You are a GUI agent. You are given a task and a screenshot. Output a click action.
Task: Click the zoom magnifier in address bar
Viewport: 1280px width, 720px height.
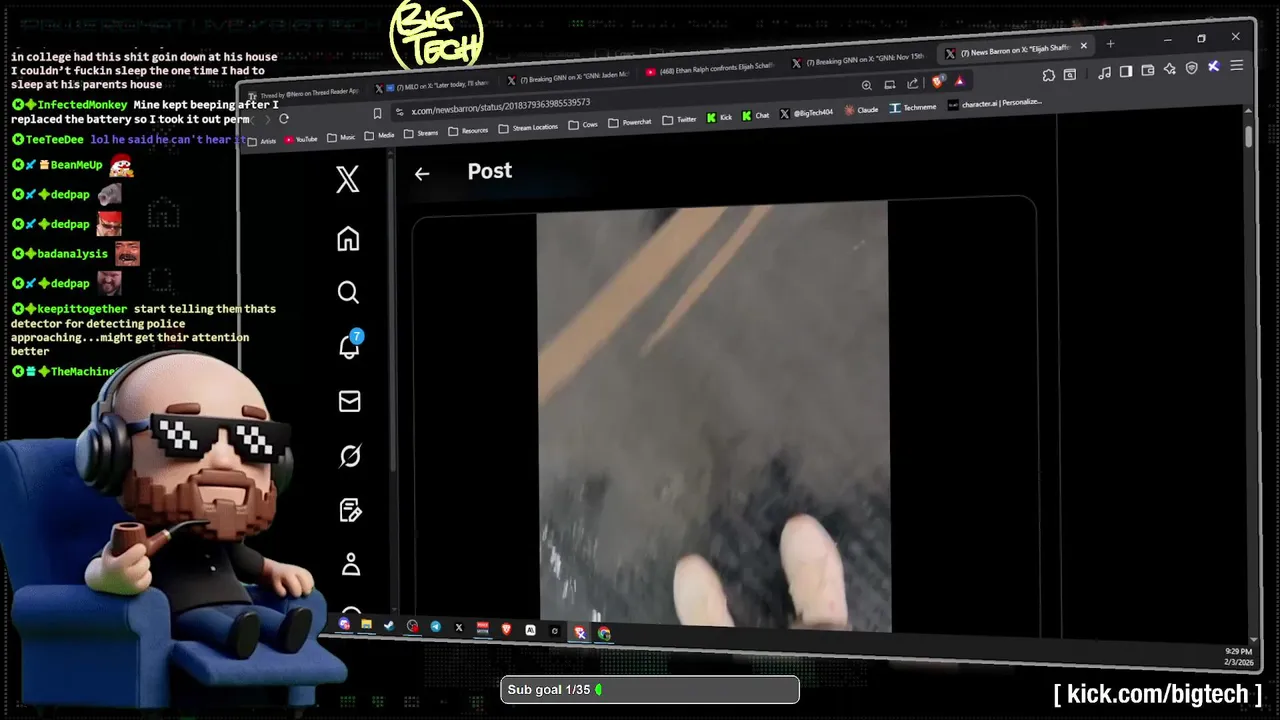point(866,85)
